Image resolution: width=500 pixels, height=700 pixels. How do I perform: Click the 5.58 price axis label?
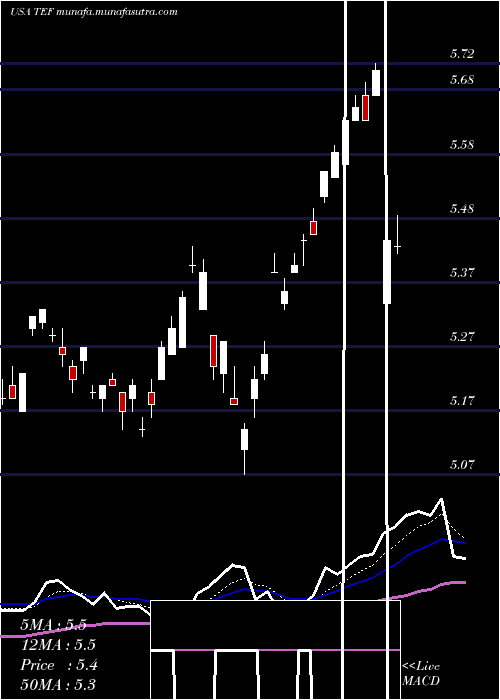462,145
